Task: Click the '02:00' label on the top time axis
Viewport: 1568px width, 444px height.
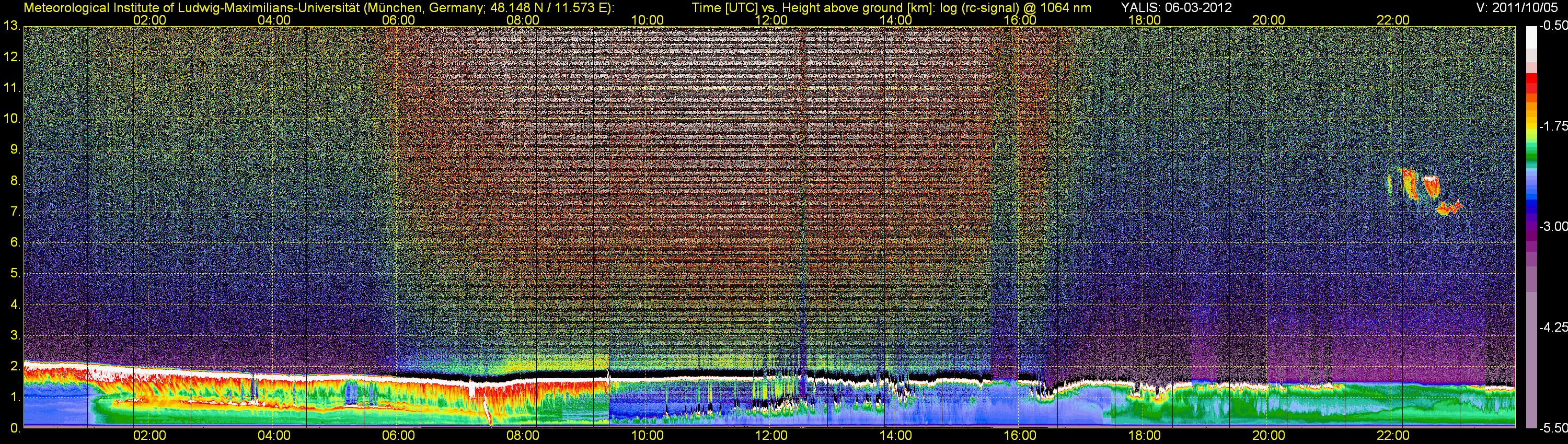Action: [x=149, y=20]
